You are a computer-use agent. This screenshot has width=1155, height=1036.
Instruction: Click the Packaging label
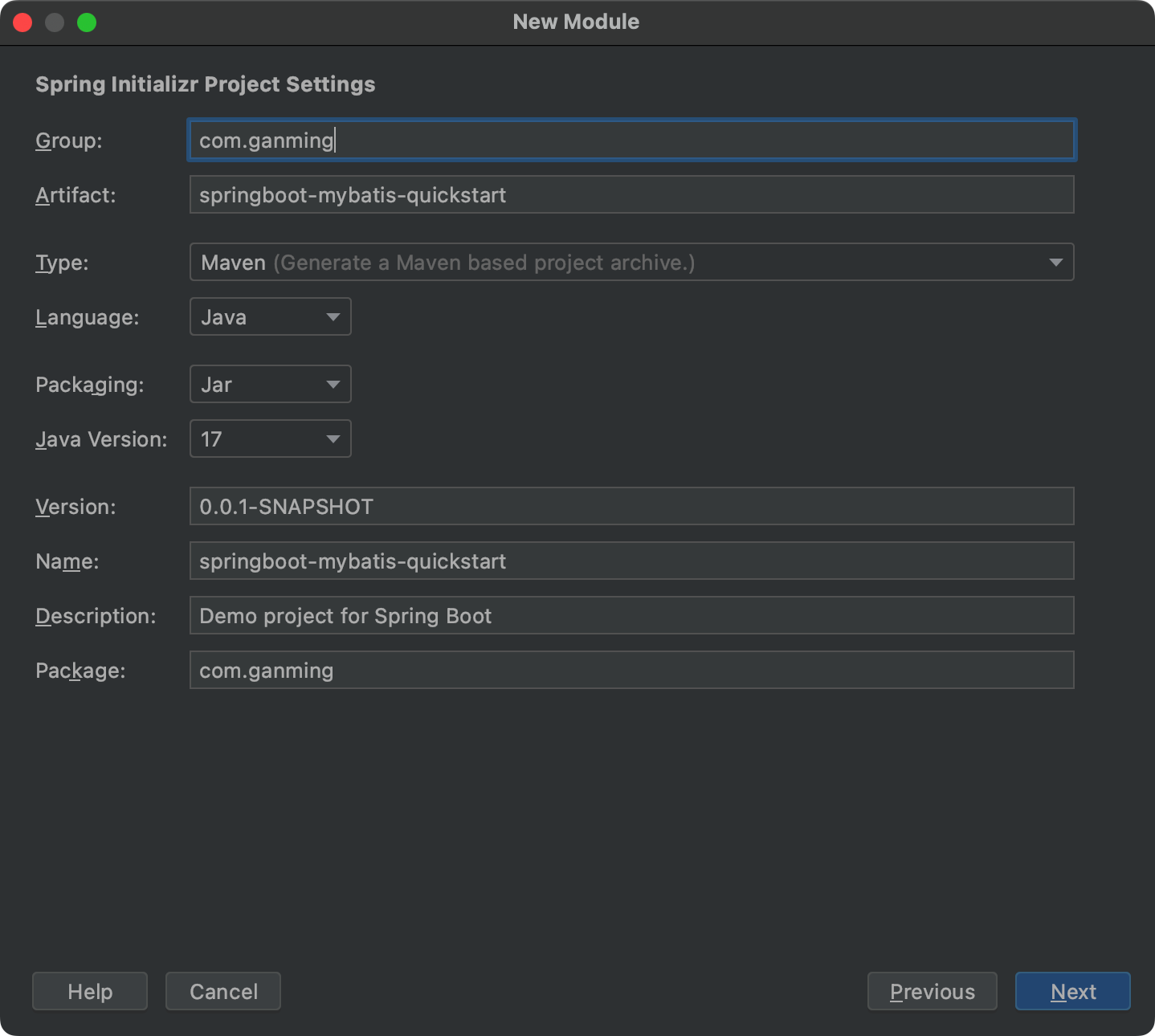(x=90, y=385)
